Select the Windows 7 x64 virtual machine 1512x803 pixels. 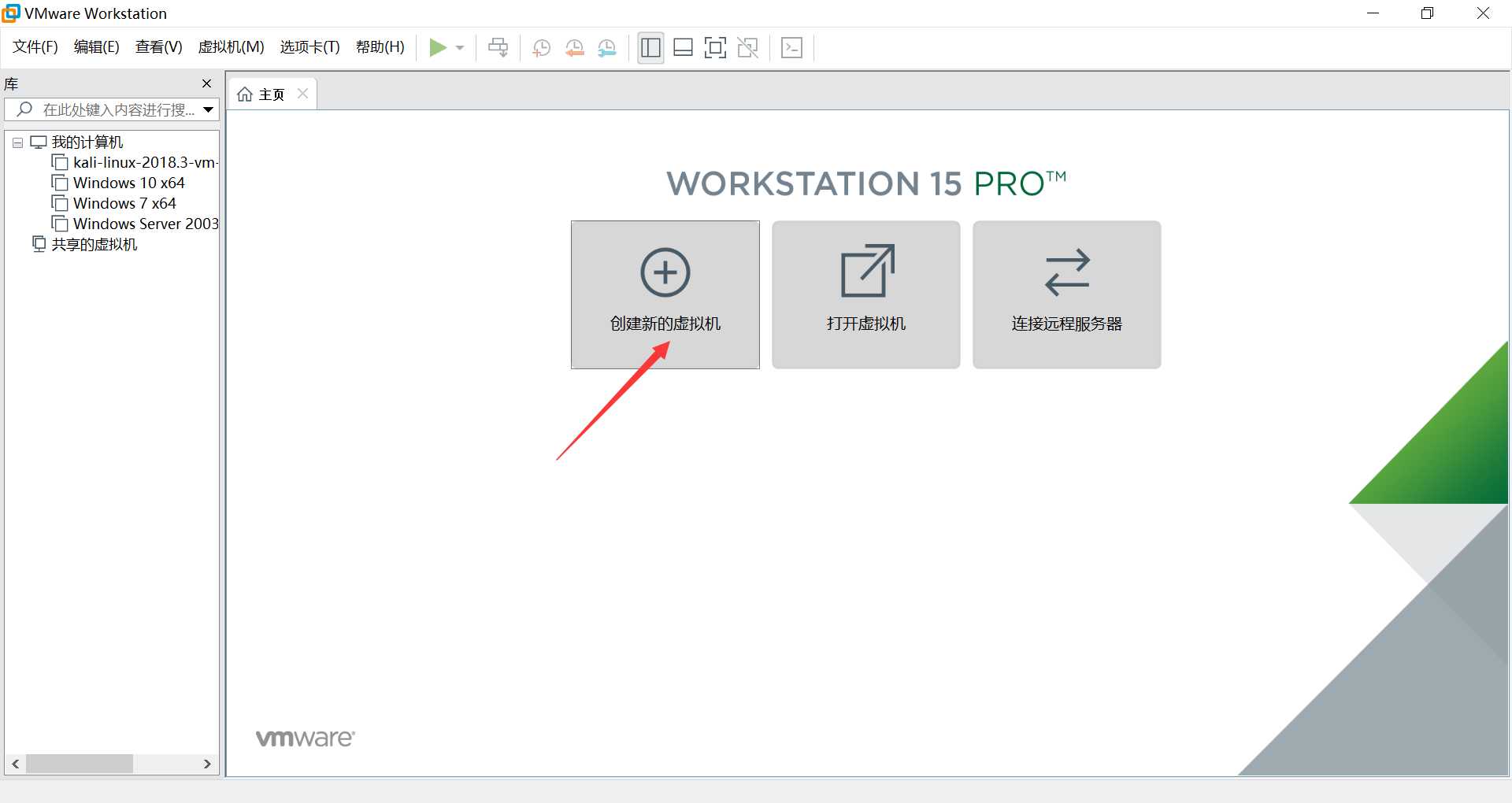pos(124,204)
